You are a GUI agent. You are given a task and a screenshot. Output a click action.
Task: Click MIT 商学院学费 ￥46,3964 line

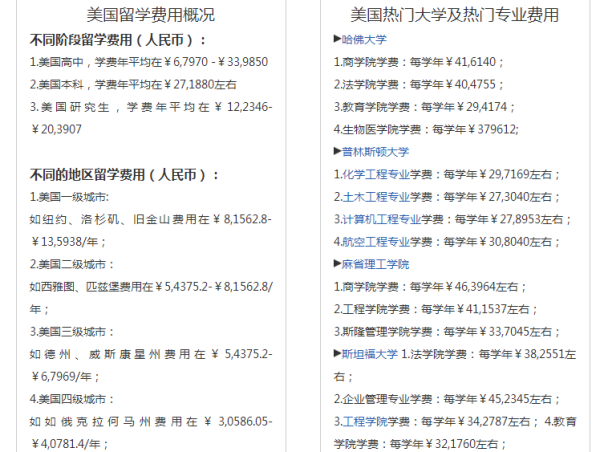(430, 287)
